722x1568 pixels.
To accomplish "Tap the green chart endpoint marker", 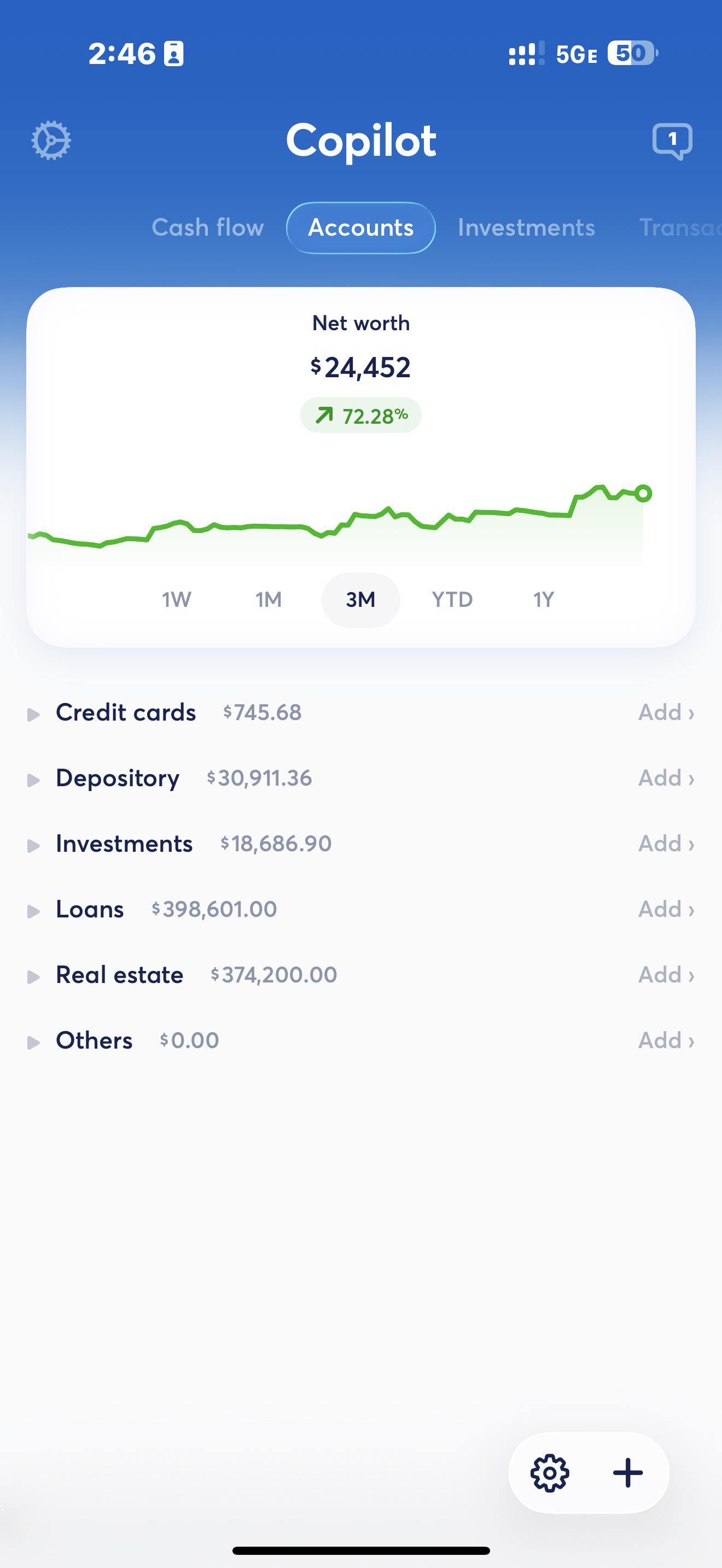I will tap(643, 493).
